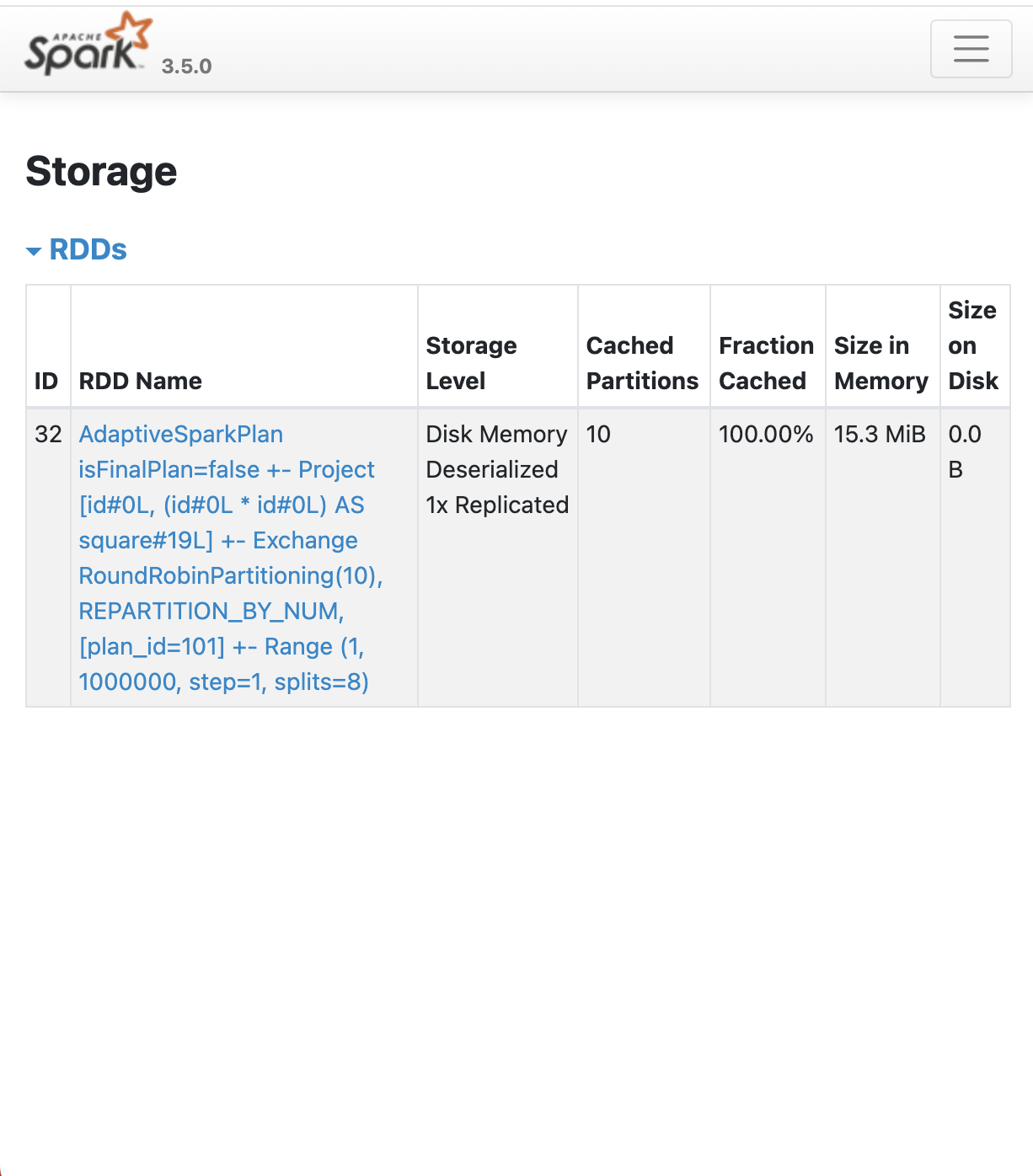Image resolution: width=1033 pixels, height=1176 pixels.
Task: Sort by RDD Name column header
Action: click(x=141, y=381)
